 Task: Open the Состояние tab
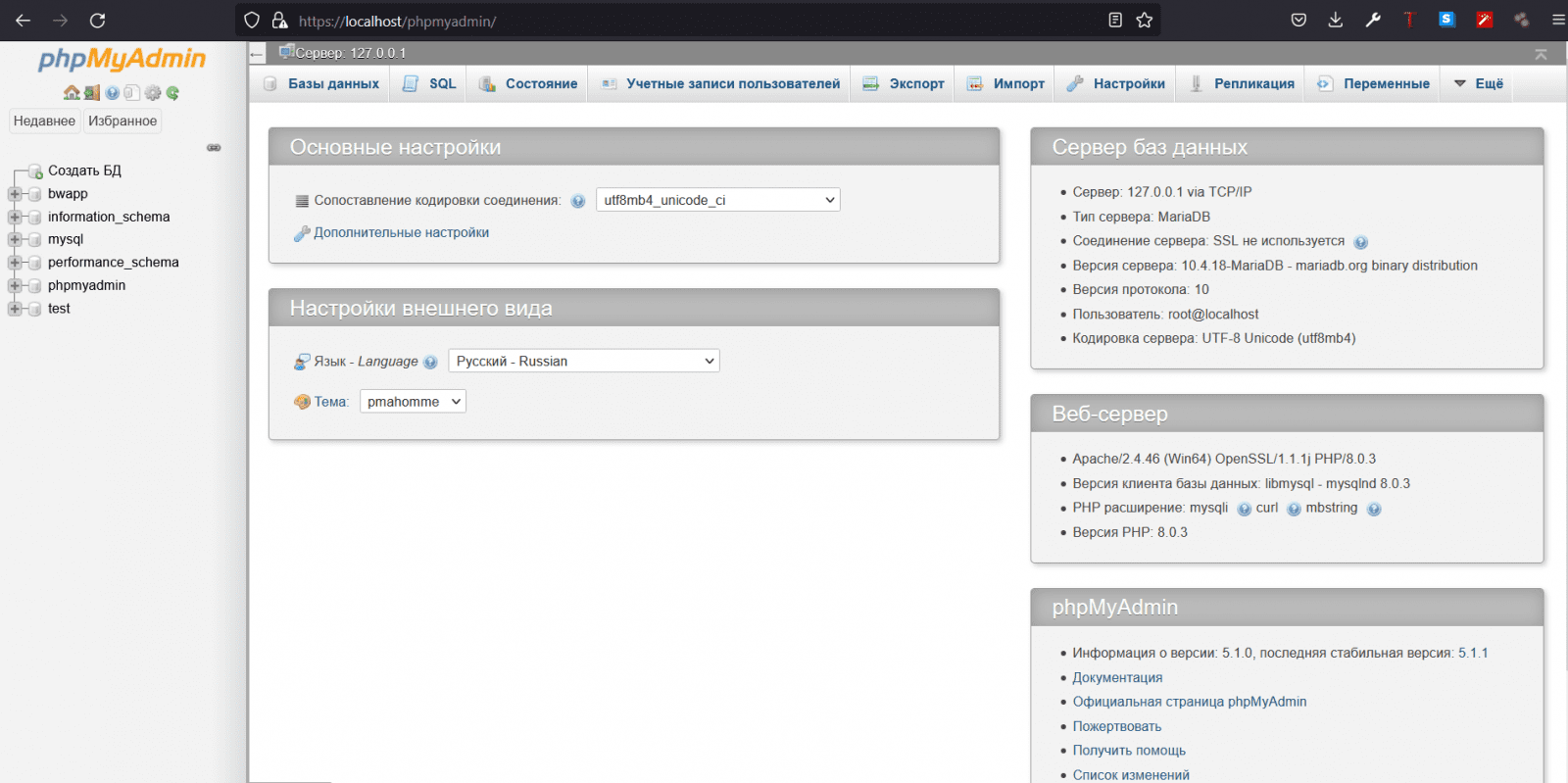[x=528, y=83]
